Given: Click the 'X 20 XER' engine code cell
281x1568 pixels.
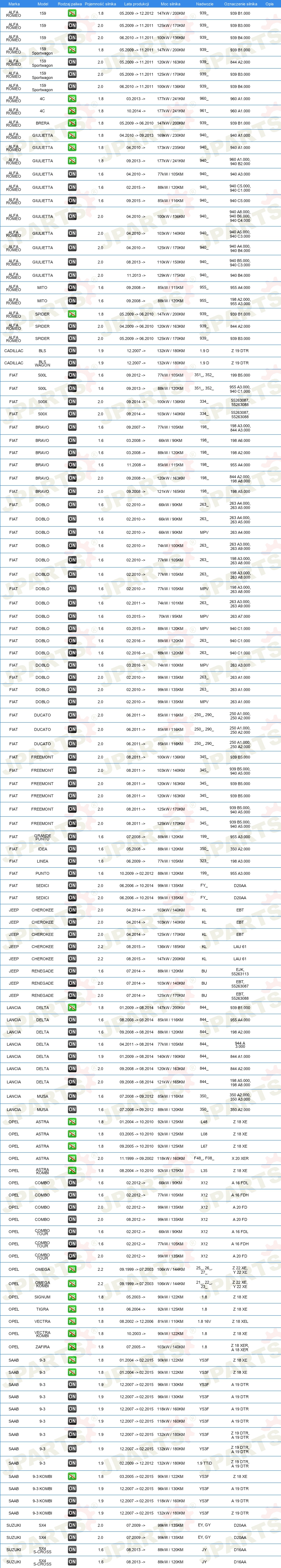Looking at the screenshot, I should coord(240,1158).
